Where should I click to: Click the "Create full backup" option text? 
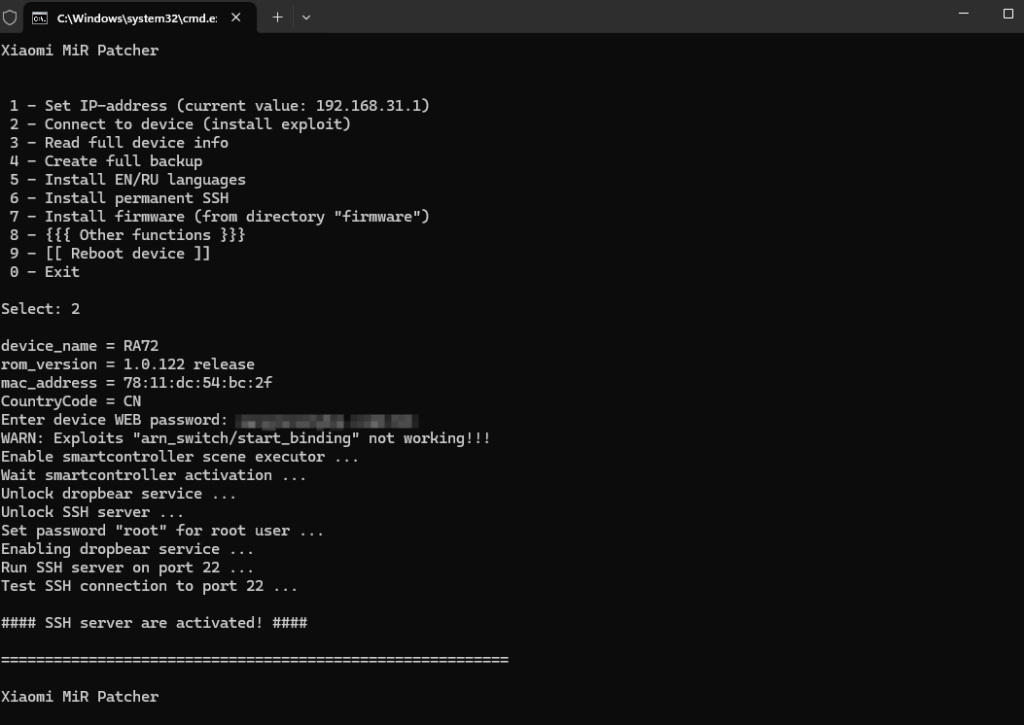(x=106, y=161)
